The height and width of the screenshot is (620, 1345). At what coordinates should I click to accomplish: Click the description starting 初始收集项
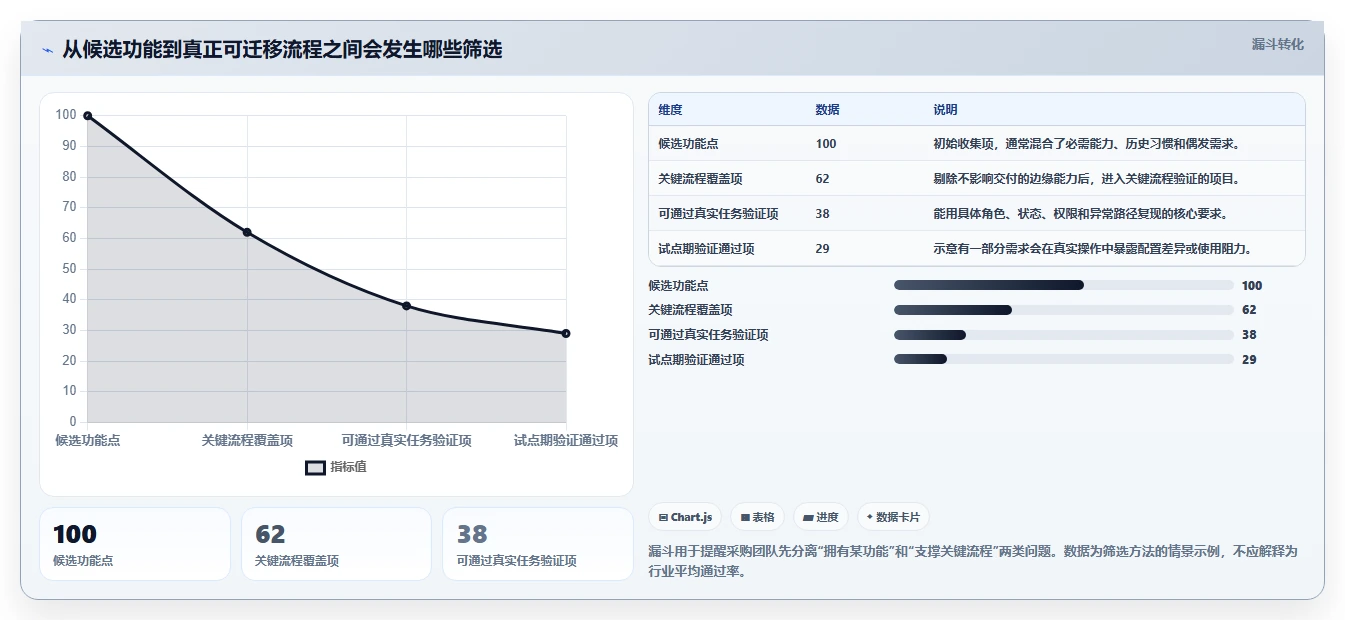1086,144
